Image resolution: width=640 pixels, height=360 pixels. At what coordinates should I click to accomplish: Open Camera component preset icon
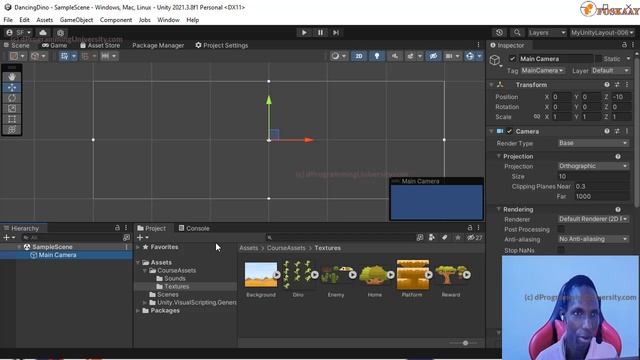pyautogui.click(x=617, y=131)
